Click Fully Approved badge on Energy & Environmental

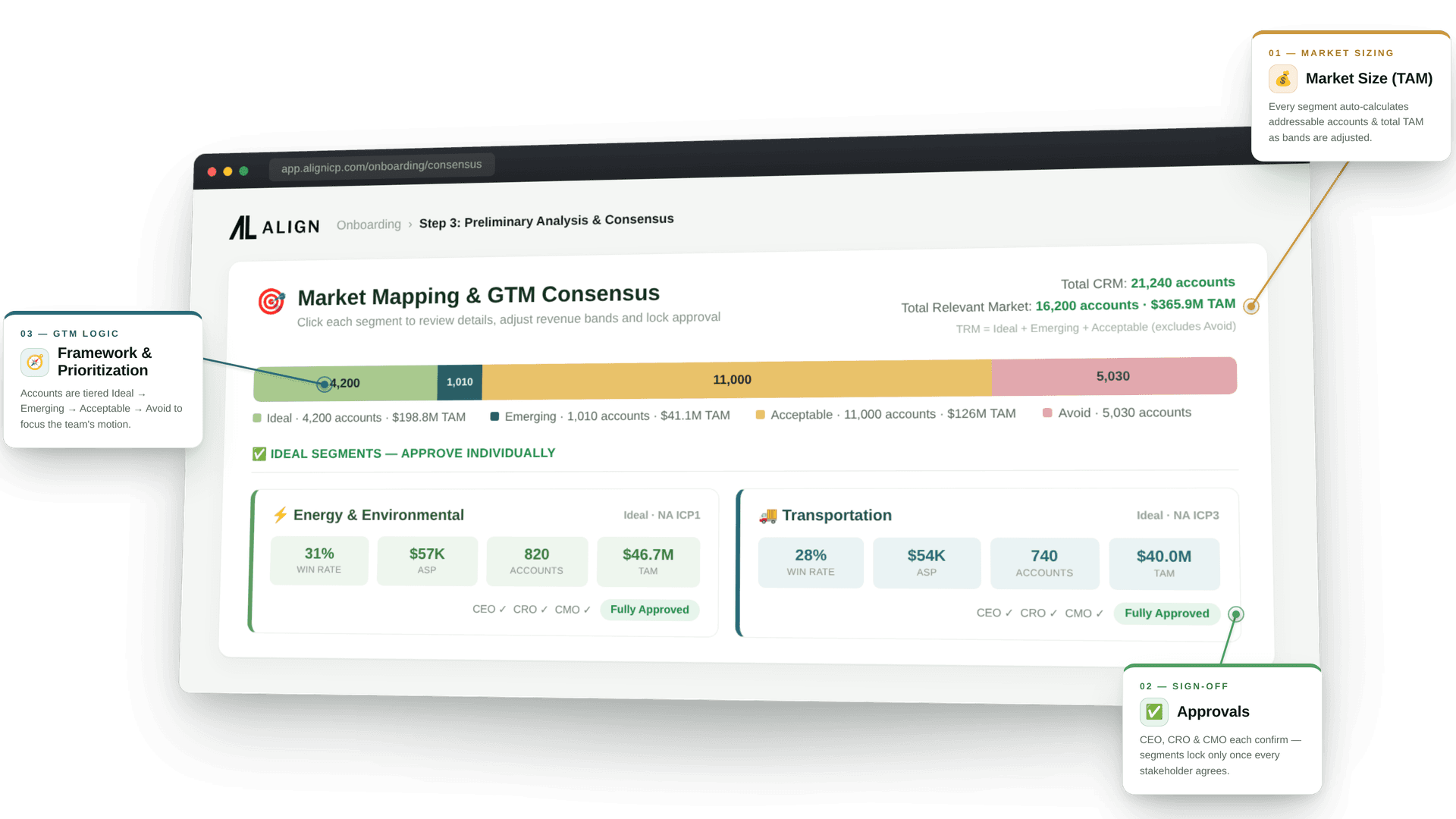tap(649, 610)
